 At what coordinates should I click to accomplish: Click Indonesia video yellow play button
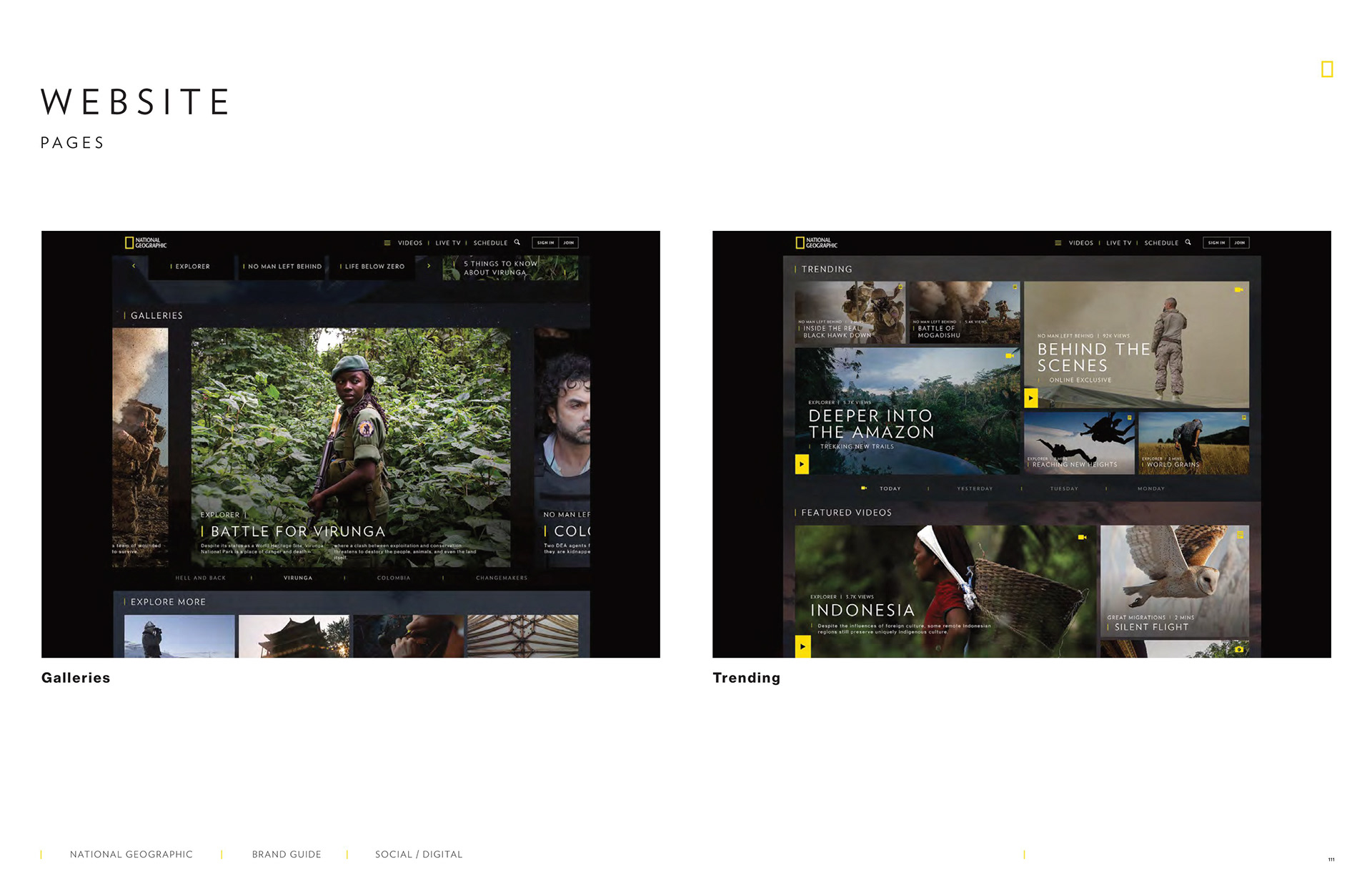click(x=802, y=646)
